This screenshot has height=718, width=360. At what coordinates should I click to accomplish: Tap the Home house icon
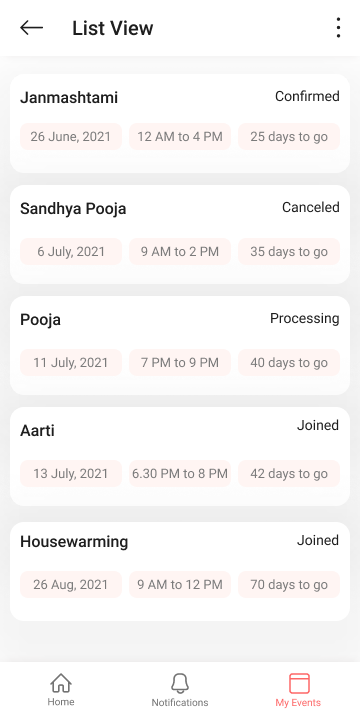[61, 684]
